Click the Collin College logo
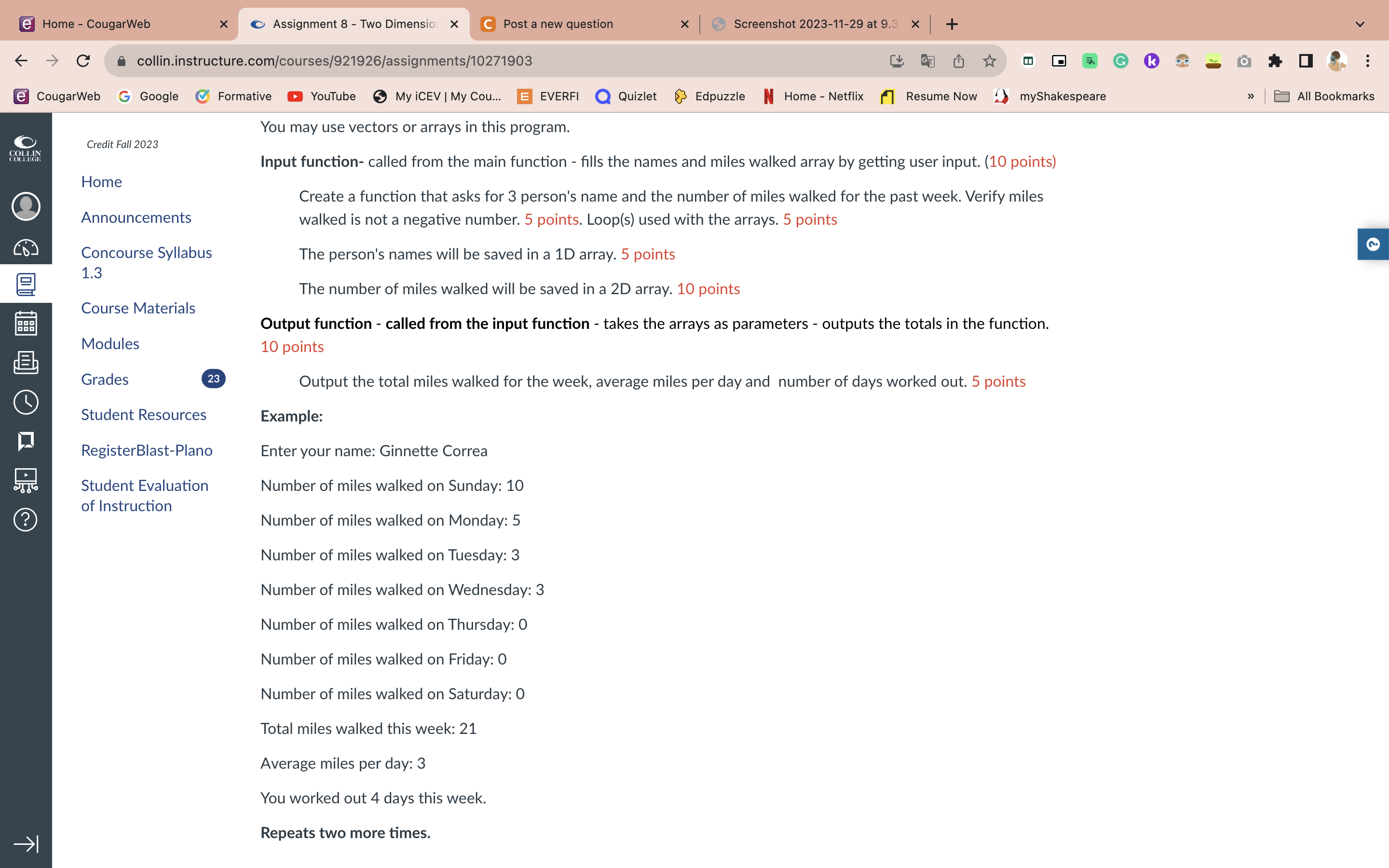 (26, 148)
